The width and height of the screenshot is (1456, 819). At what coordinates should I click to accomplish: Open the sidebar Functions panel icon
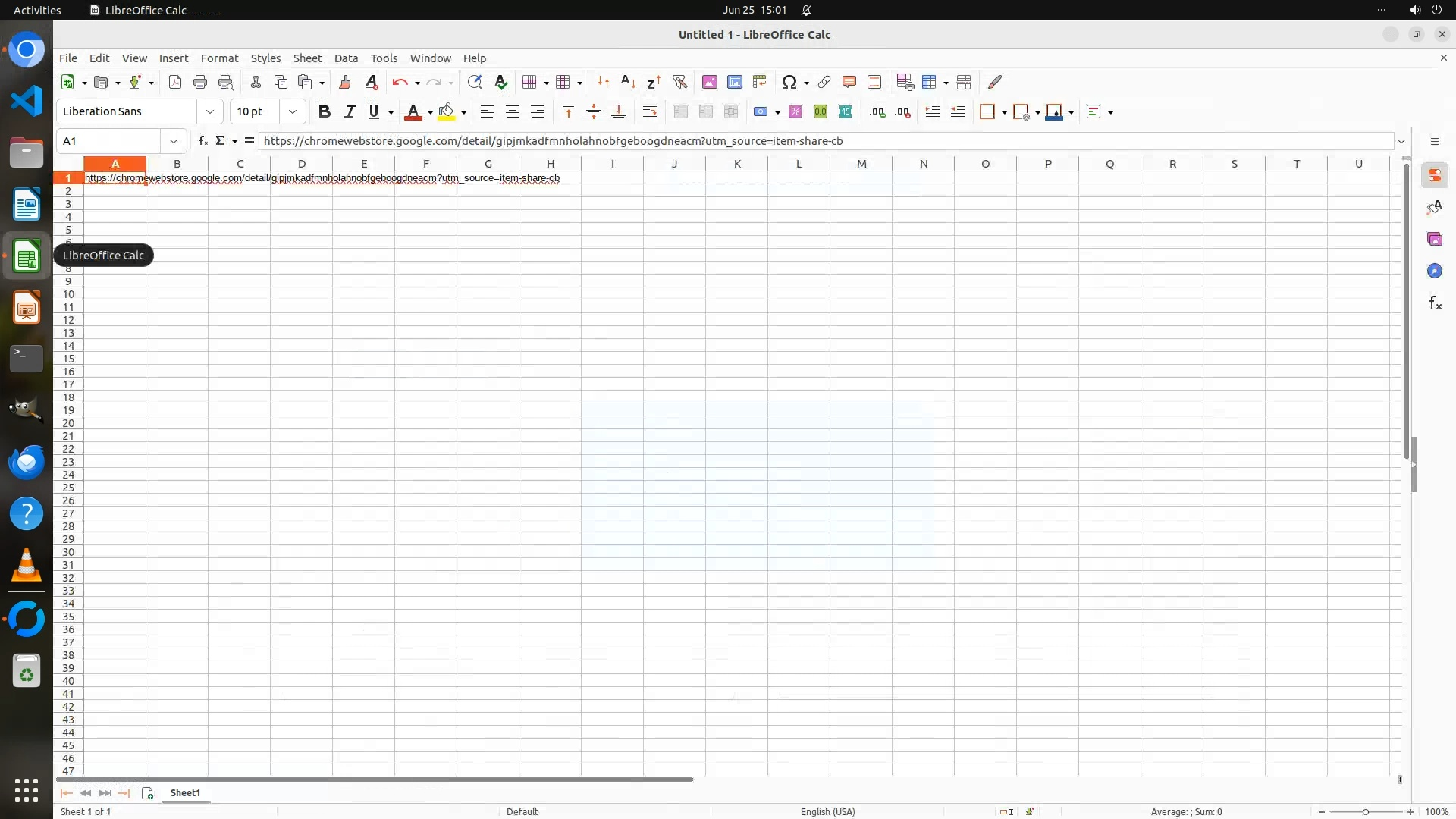pyautogui.click(x=1434, y=303)
